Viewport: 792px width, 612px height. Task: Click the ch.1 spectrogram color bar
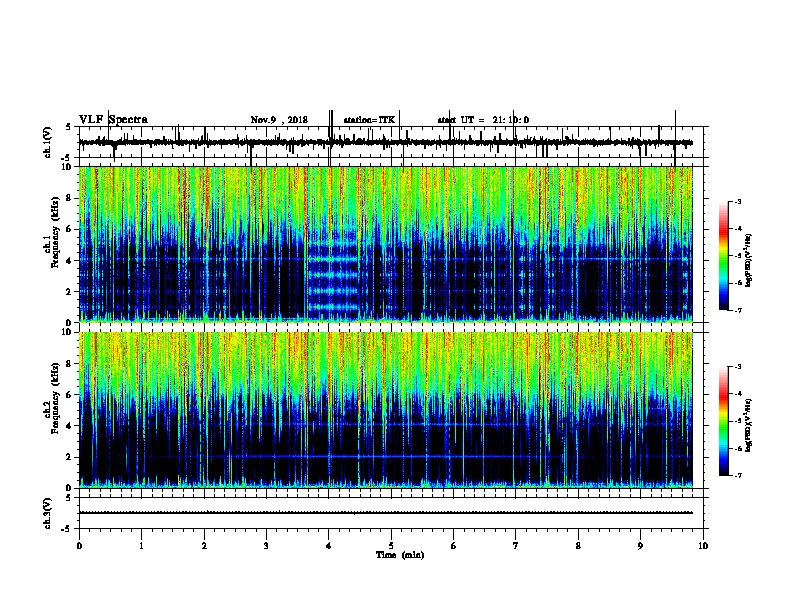(723, 255)
